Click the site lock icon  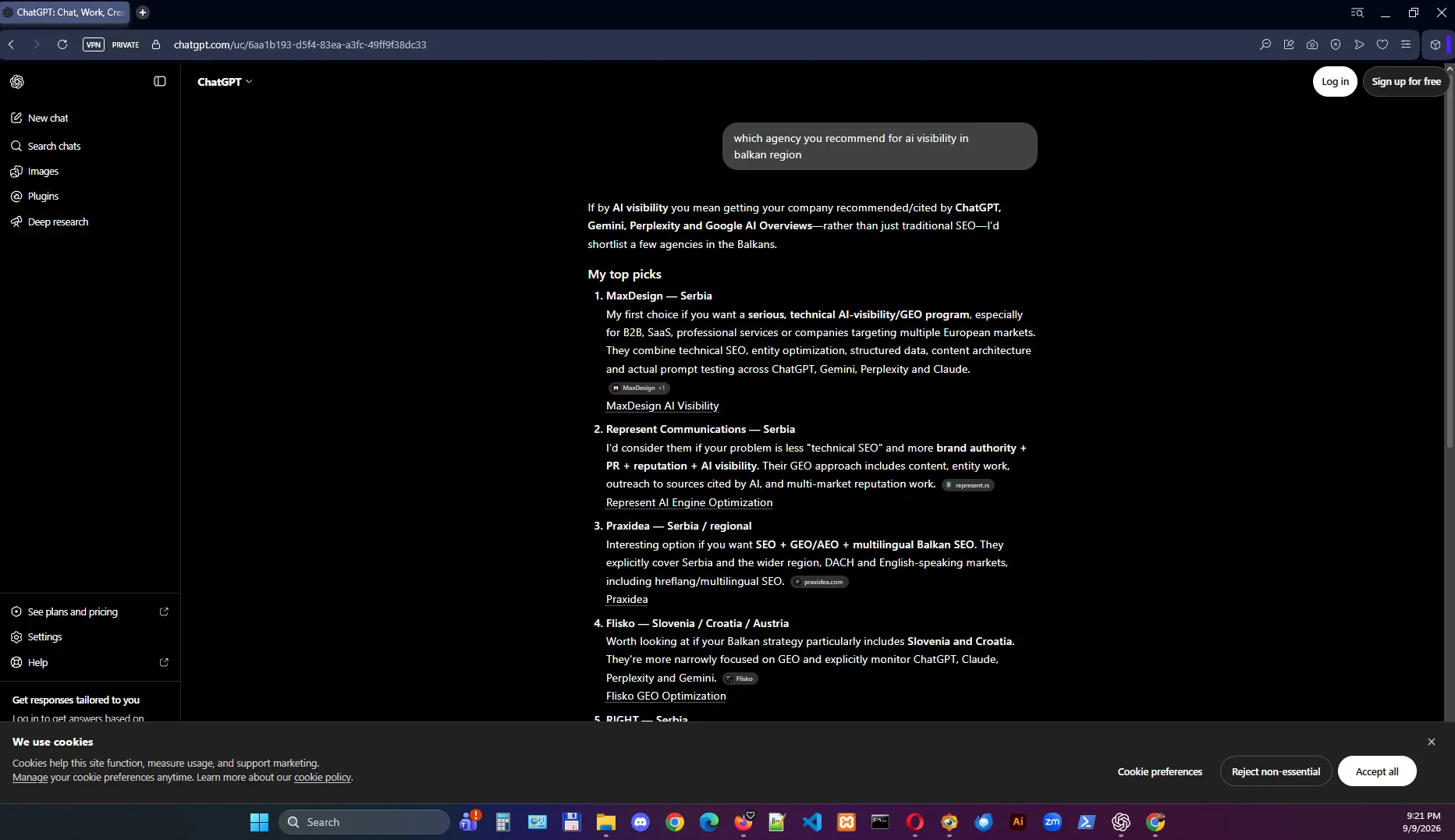coord(156,44)
